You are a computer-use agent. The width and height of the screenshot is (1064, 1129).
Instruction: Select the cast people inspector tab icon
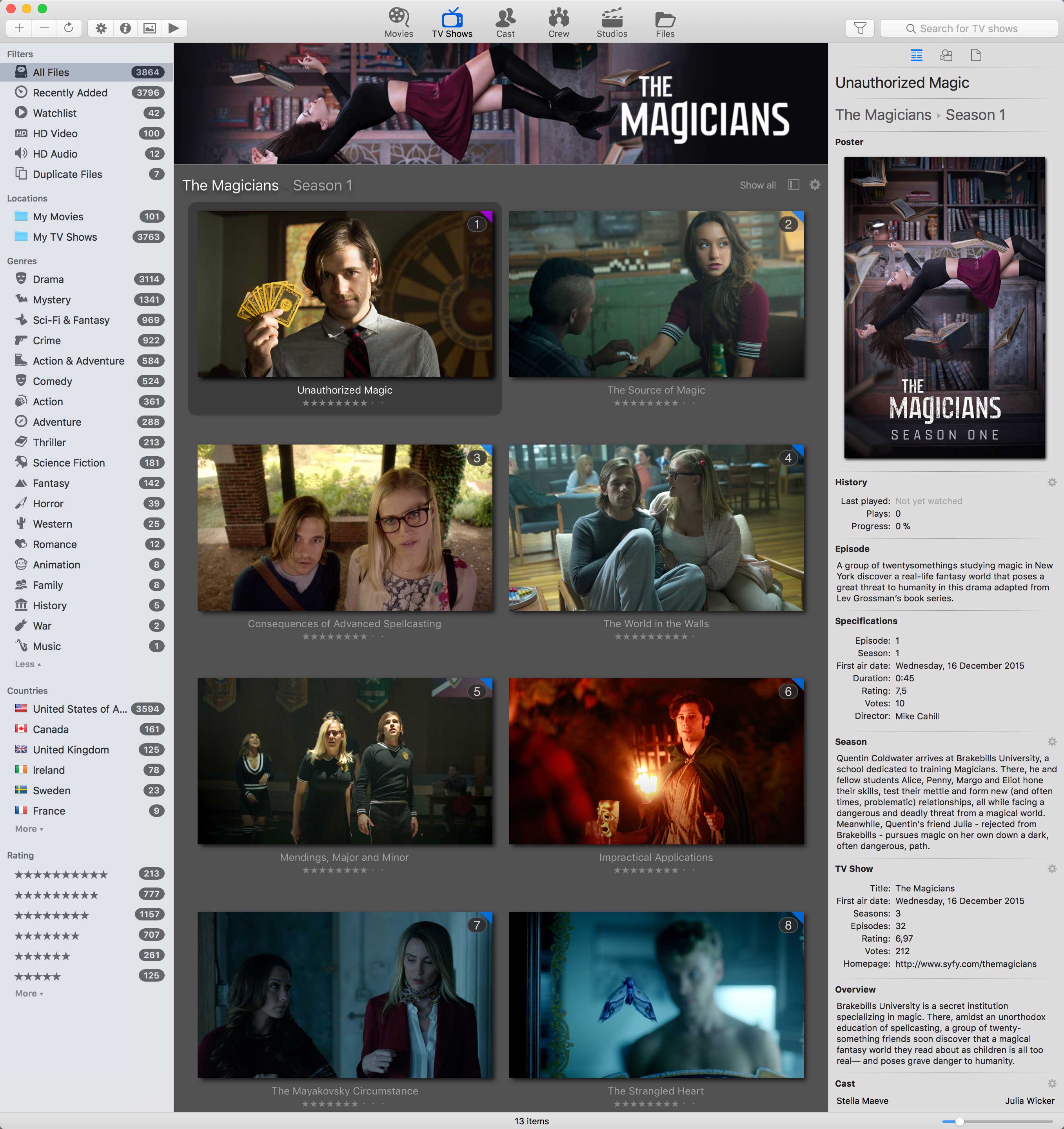(946, 55)
